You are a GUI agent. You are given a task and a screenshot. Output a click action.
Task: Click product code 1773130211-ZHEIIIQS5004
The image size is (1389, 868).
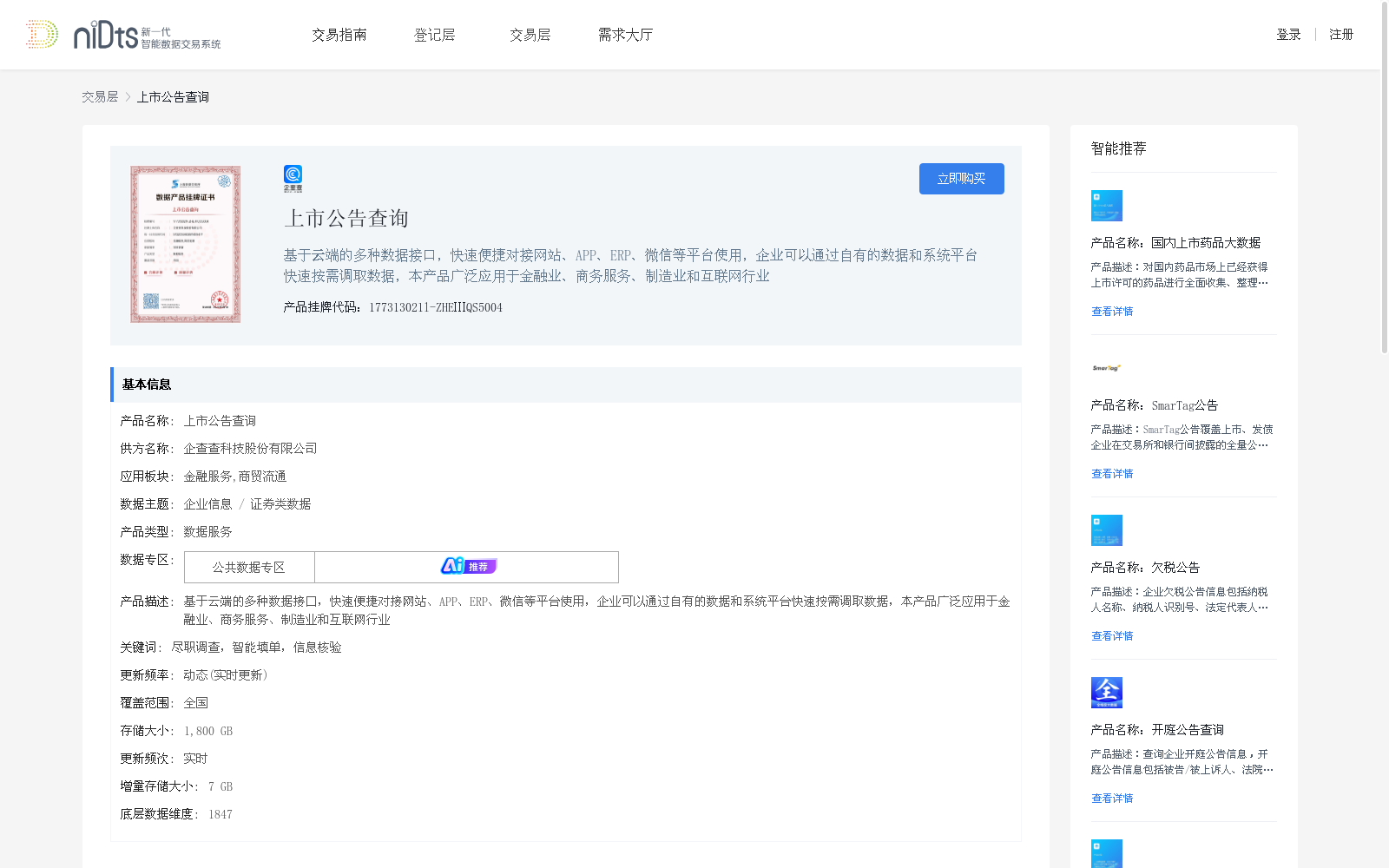[x=436, y=307]
